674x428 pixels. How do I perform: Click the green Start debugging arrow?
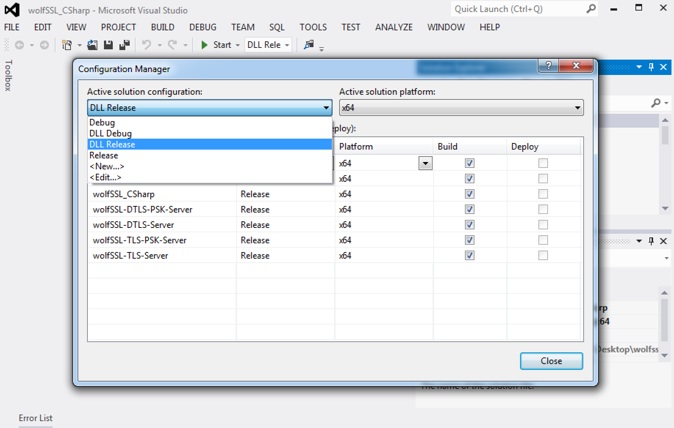tap(205, 45)
